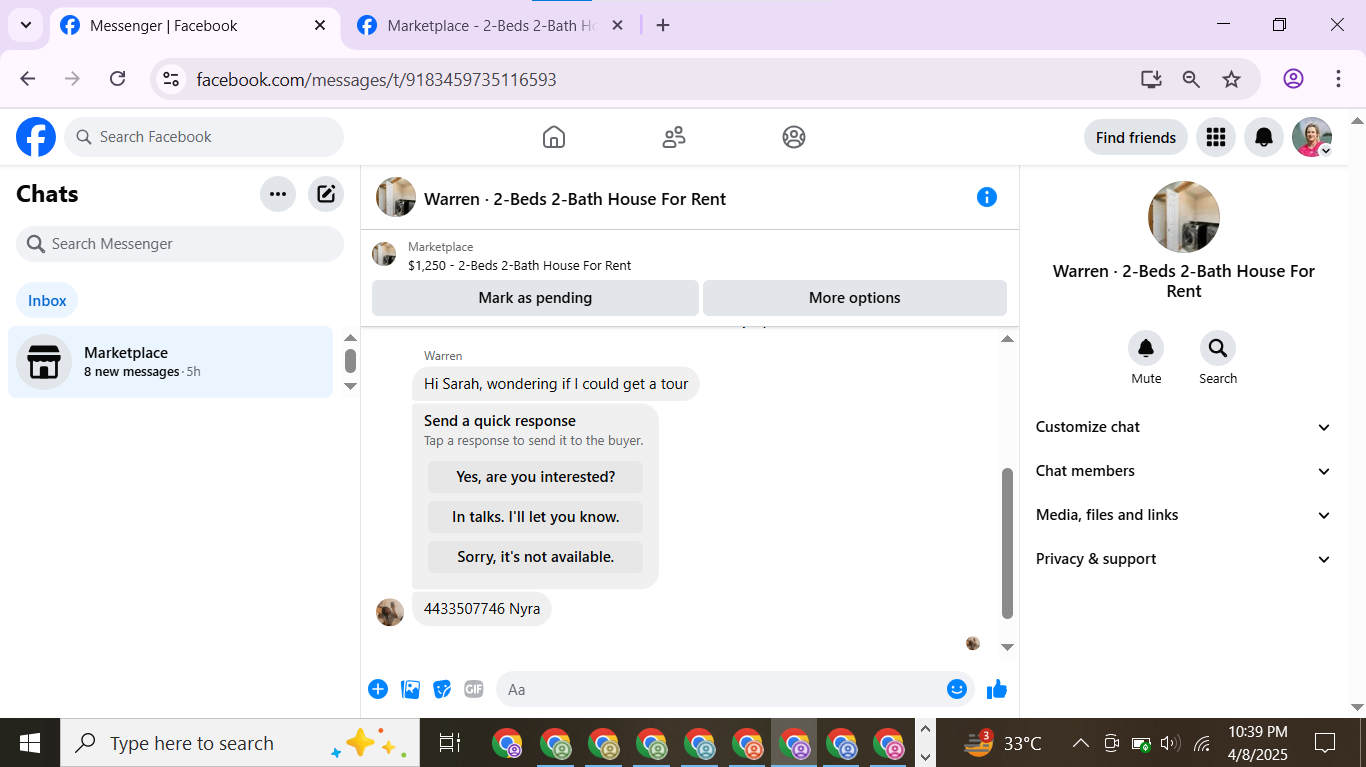
Task: Choose a sticker in composer
Action: coord(442,689)
